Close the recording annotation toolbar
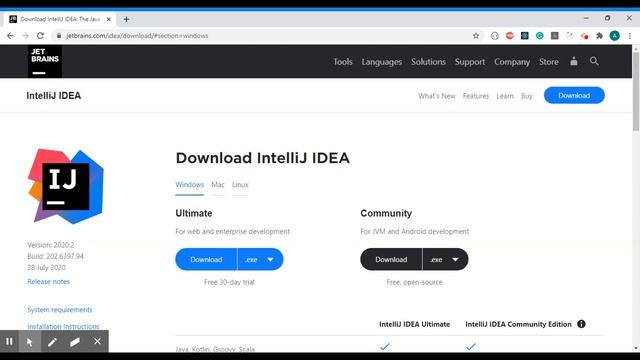 97,341
